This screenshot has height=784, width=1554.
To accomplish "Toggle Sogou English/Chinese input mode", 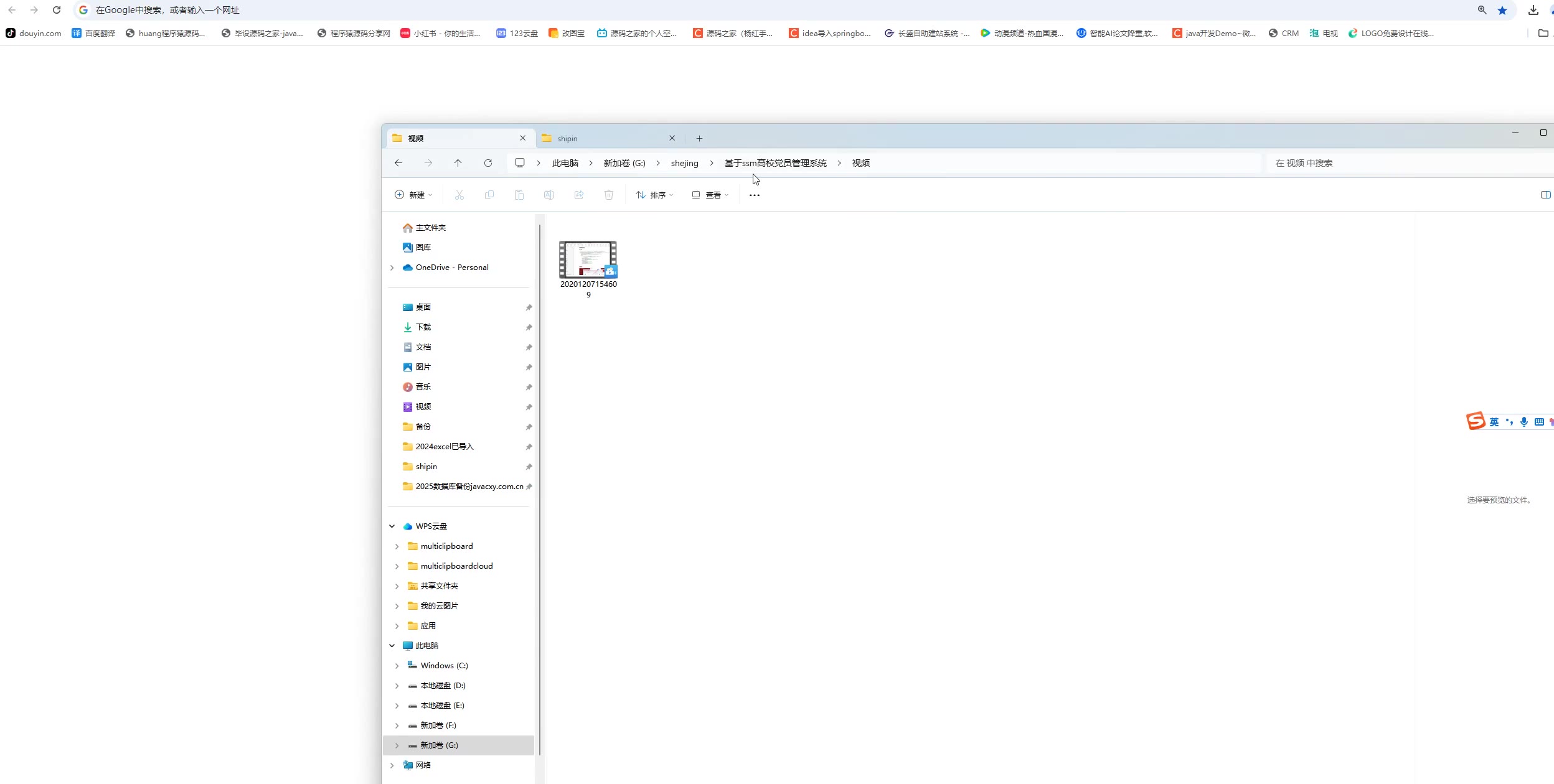I will (1494, 422).
